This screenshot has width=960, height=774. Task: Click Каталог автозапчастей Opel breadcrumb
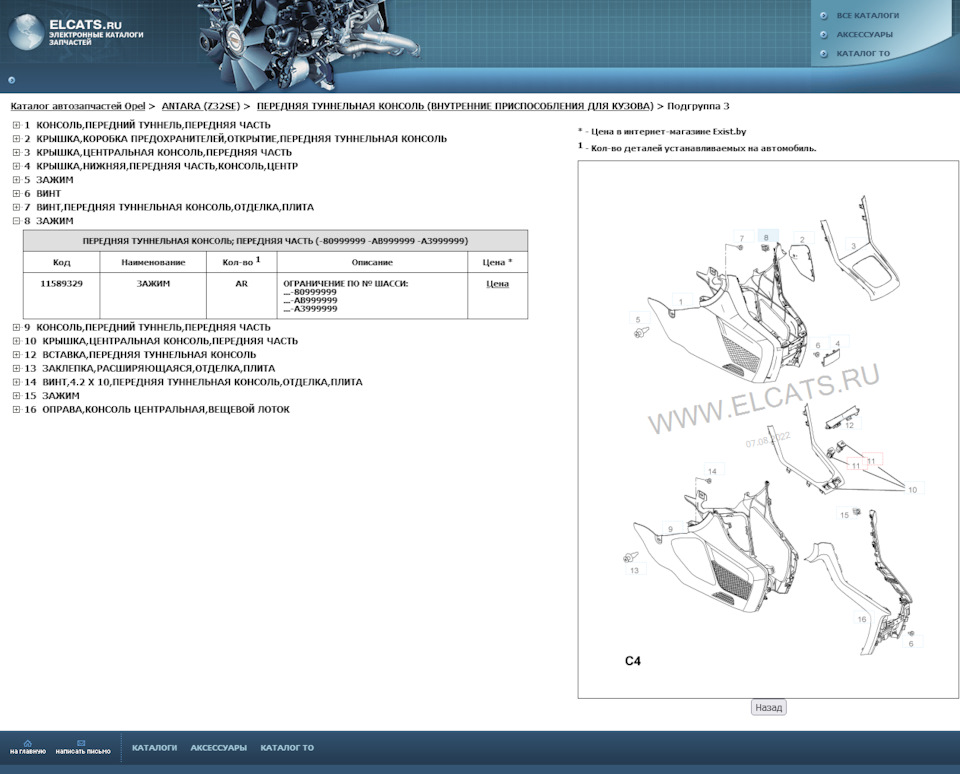coord(78,105)
